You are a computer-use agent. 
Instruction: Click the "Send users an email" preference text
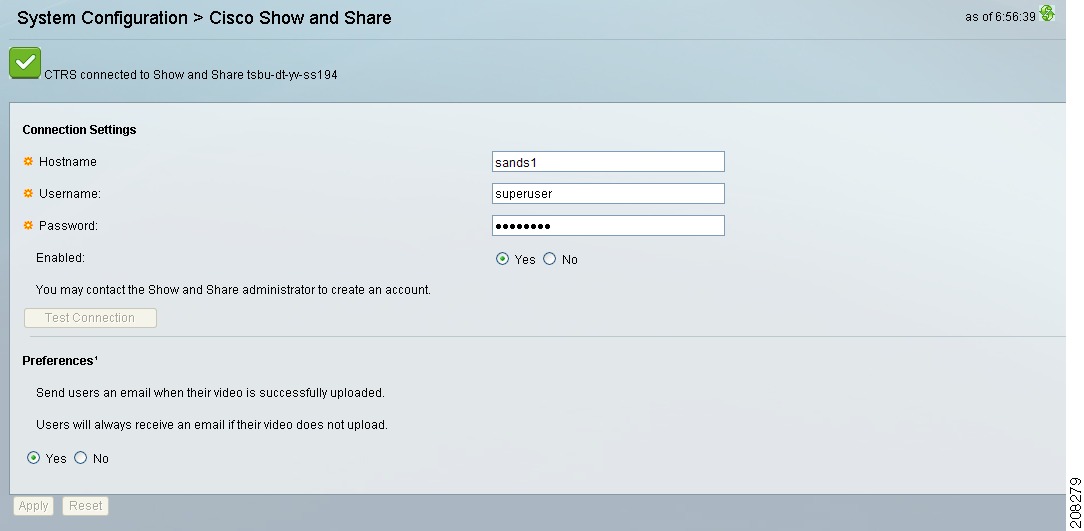(210, 393)
